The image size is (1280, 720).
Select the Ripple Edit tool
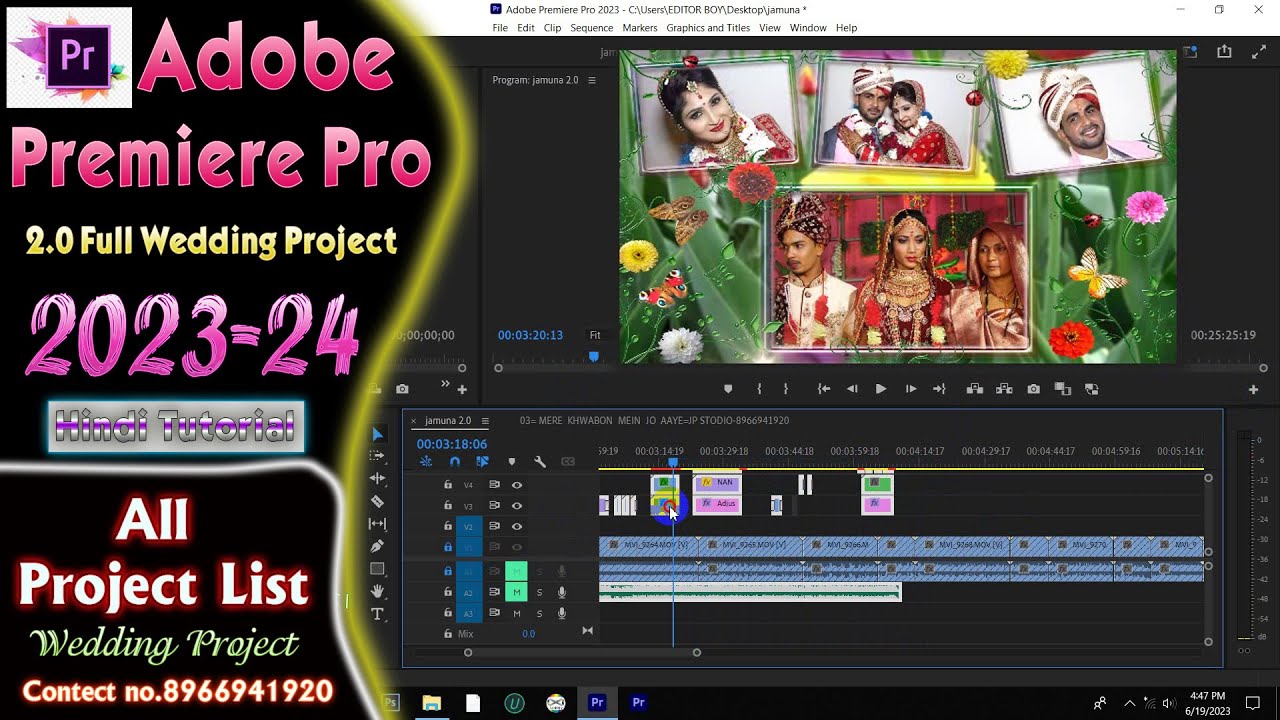tap(377, 479)
